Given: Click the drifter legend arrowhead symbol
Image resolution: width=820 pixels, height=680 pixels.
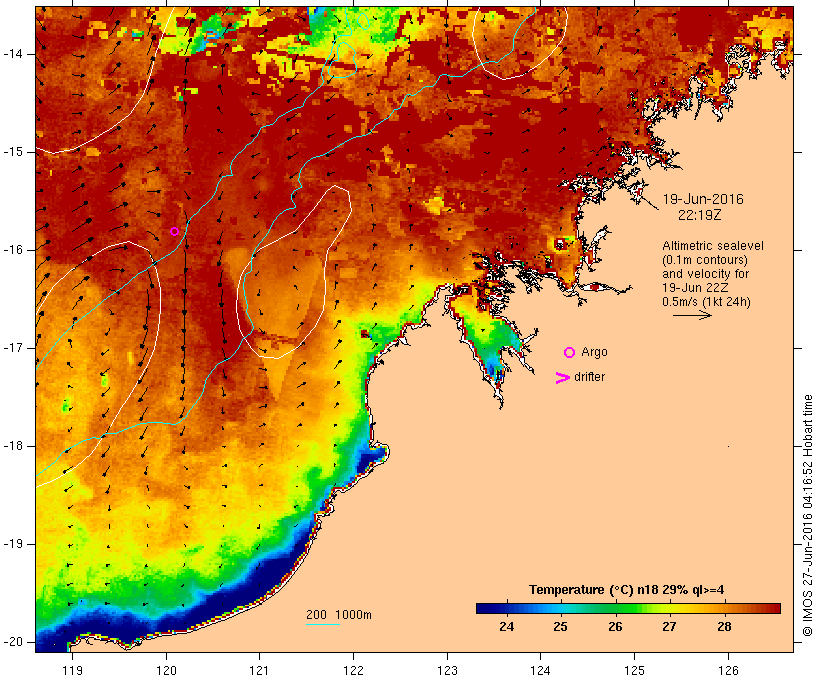Looking at the screenshot, I should (x=562, y=378).
